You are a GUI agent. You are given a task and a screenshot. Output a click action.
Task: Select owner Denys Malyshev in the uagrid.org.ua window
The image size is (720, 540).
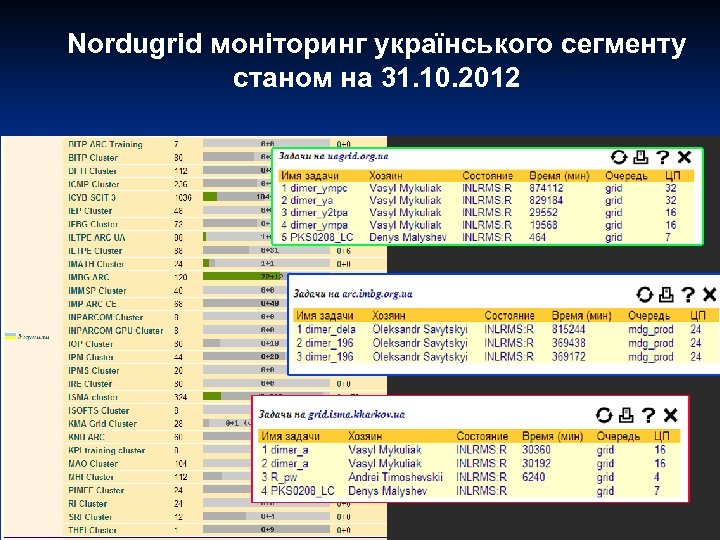click(408, 237)
